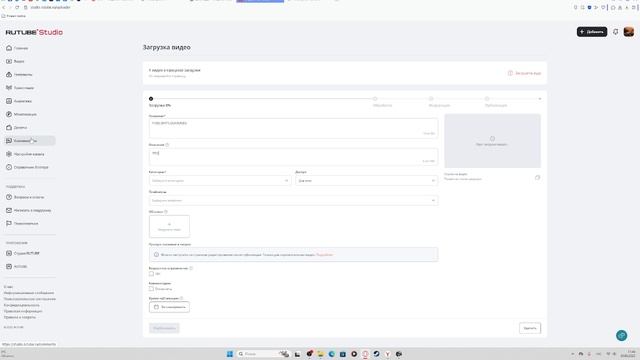Click the cover upload box
This screenshot has height=360, width=640.
(x=169, y=226)
